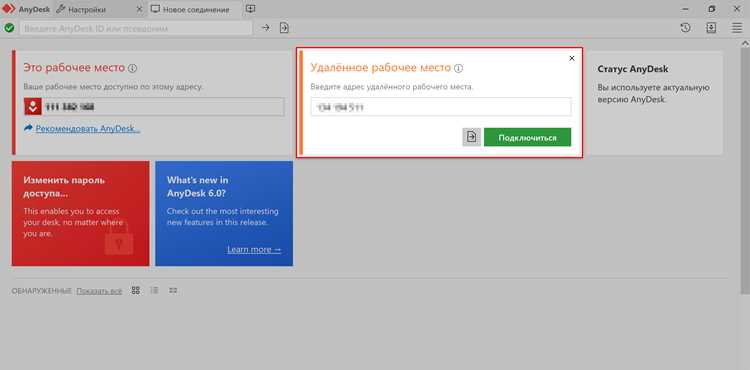
Task: Switch discovered view to compact details
Action: (x=173, y=290)
